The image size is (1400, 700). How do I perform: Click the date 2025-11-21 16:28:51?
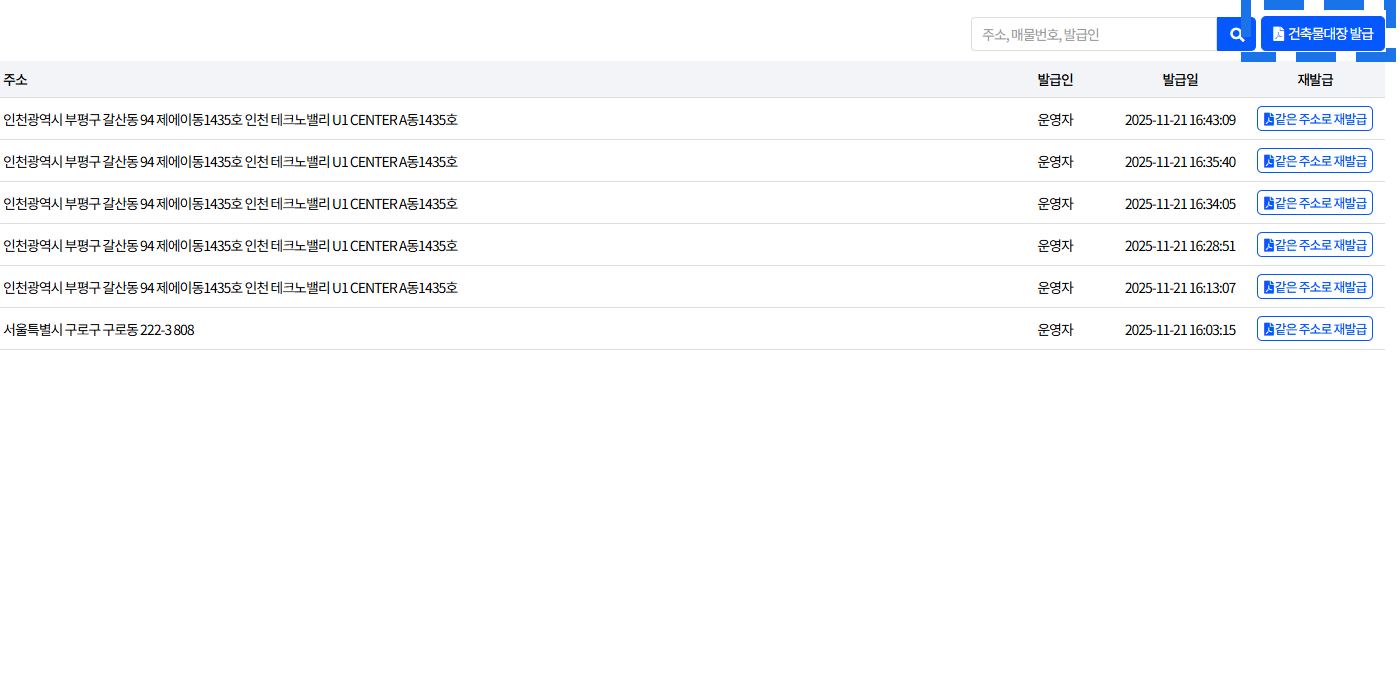pyautogui.click(x=1180, y=246)
